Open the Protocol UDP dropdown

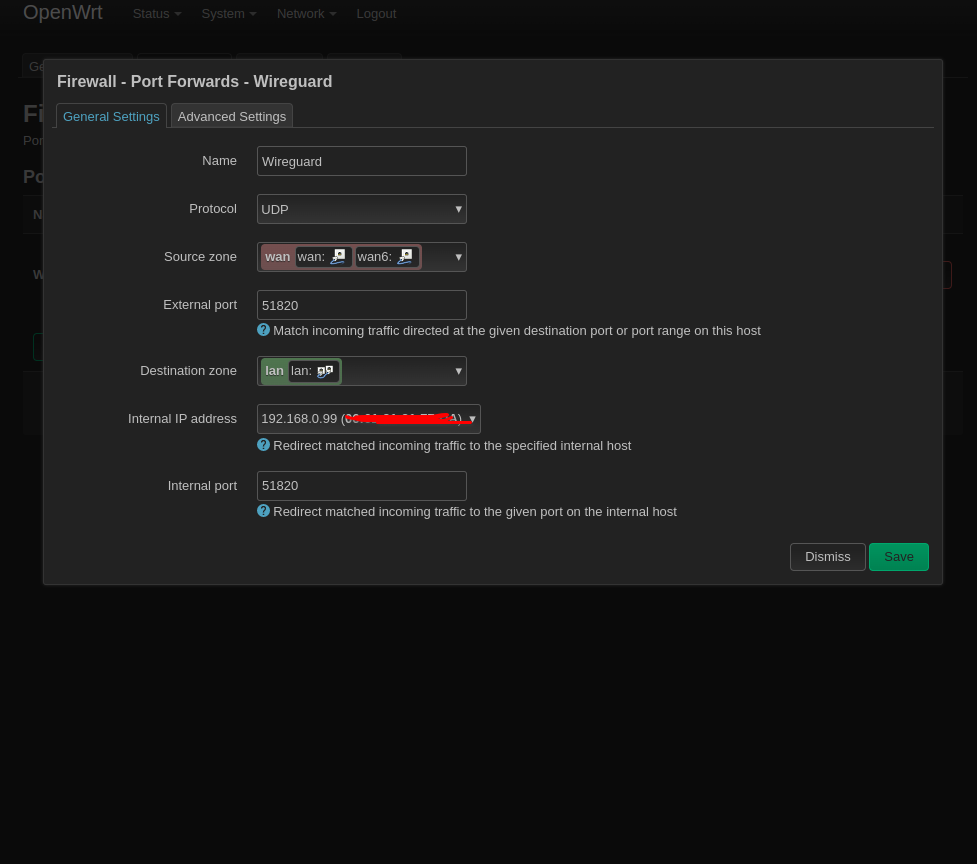point(361,209)
